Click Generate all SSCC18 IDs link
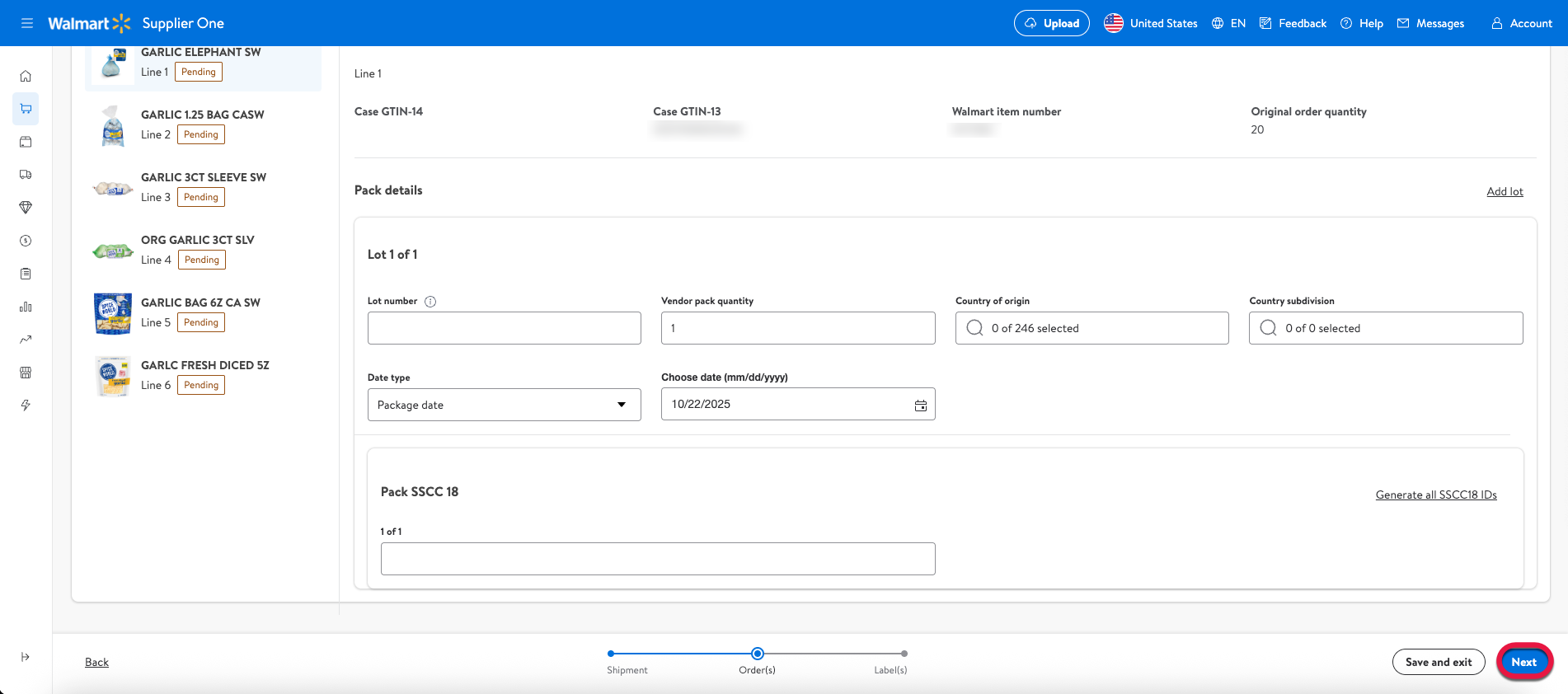The image size is (1568, 694). point(1435,495)
